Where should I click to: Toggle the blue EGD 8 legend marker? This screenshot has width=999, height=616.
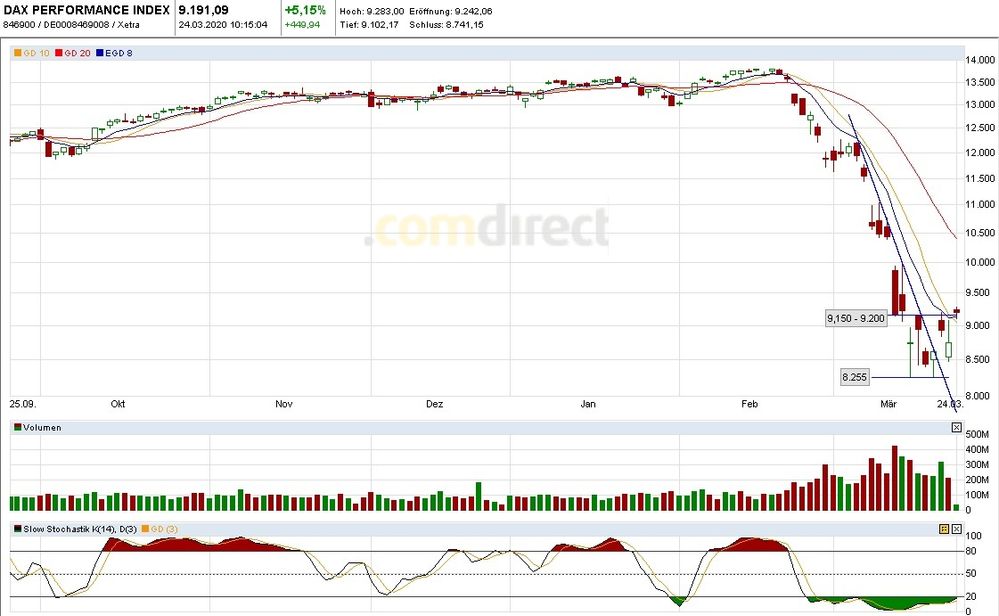click(101, 52)
